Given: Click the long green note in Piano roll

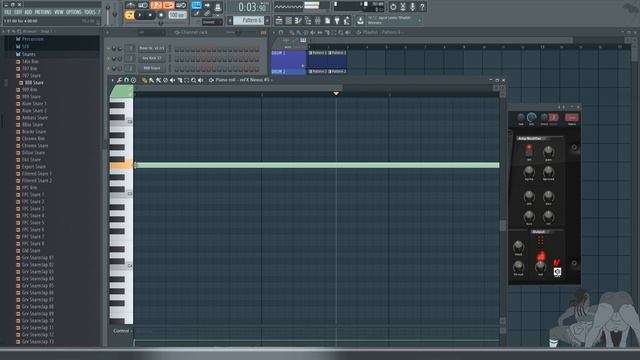Looking at the screenshot, I should (x=317, y=165).
